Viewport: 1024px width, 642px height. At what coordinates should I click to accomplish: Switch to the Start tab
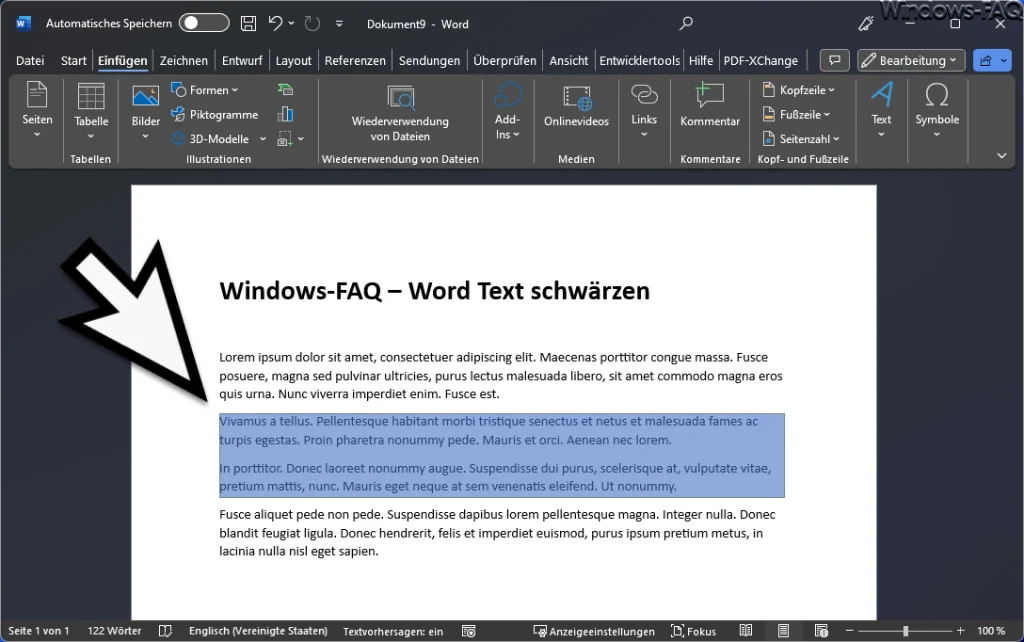pyautogui.click(x=73, y=60)
